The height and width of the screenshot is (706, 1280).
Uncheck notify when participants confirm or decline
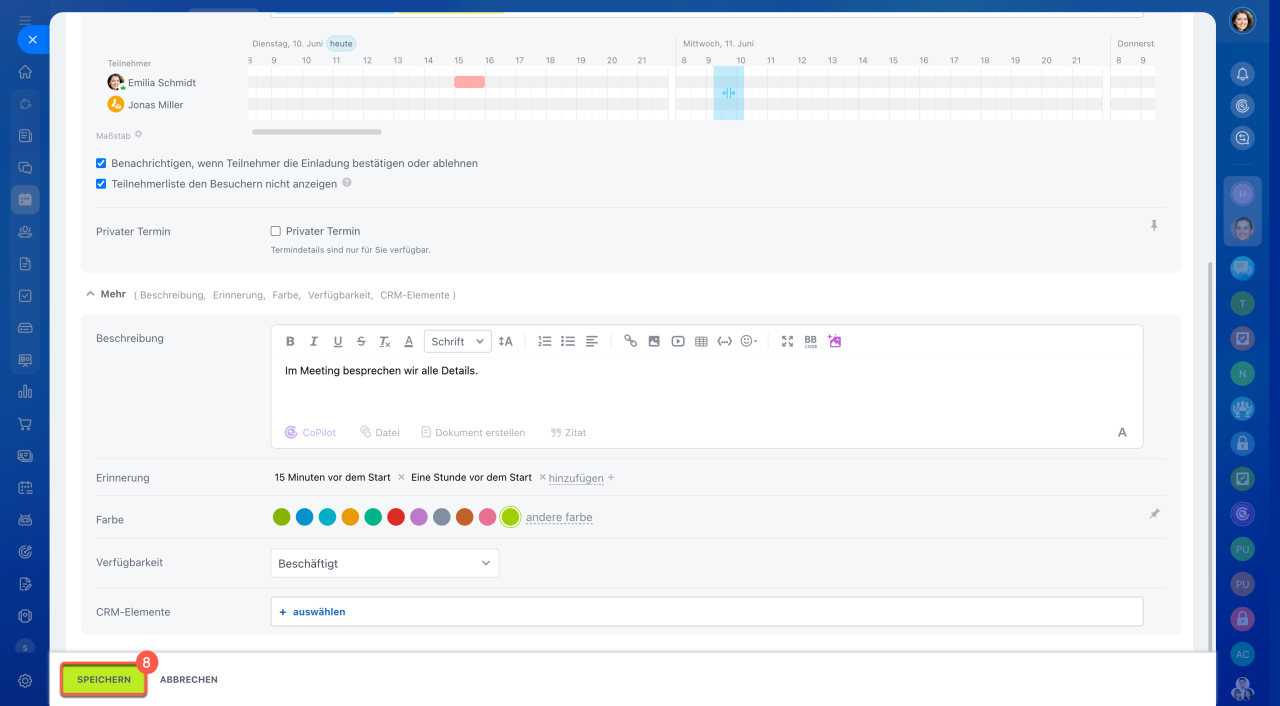[x=101, y=163]
